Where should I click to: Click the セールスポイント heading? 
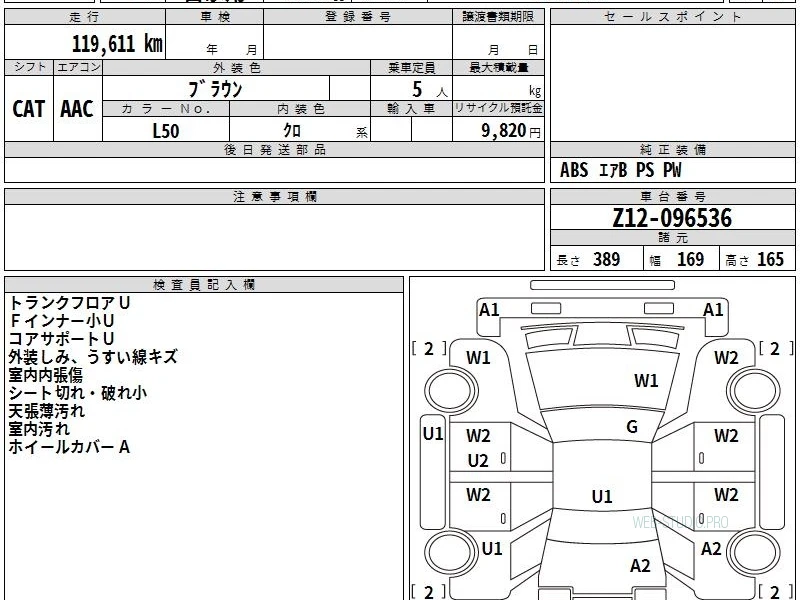pos(672,17)
